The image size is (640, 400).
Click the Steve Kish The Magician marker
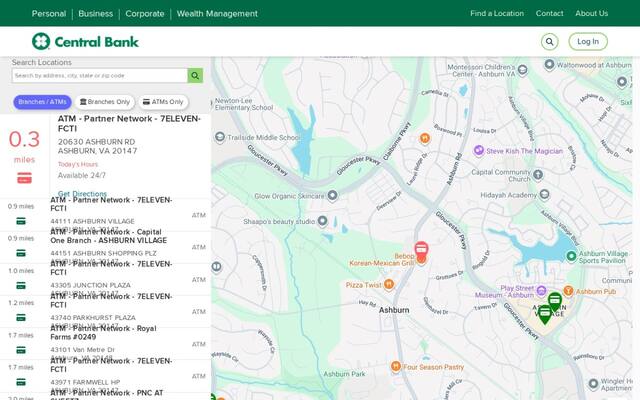point(478,151)
